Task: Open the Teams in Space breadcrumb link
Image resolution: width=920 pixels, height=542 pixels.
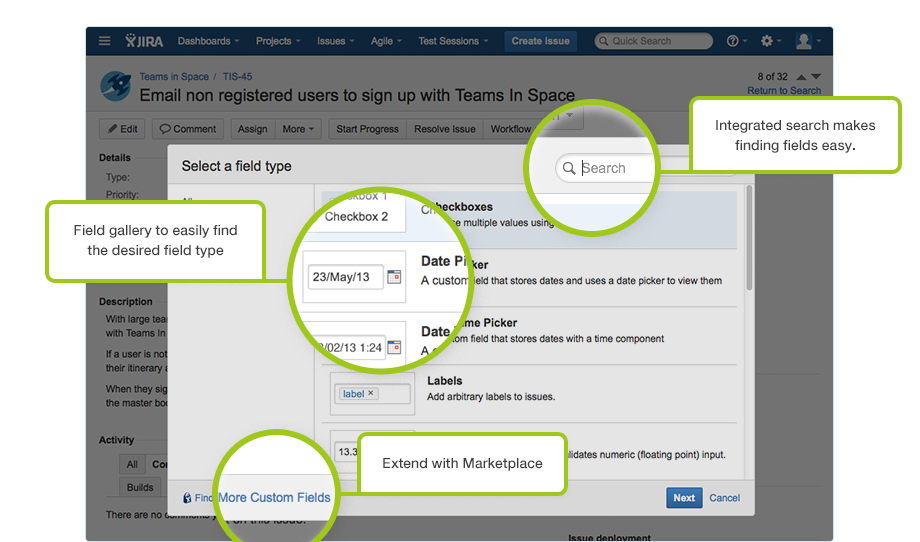Action: pos(174,76)
